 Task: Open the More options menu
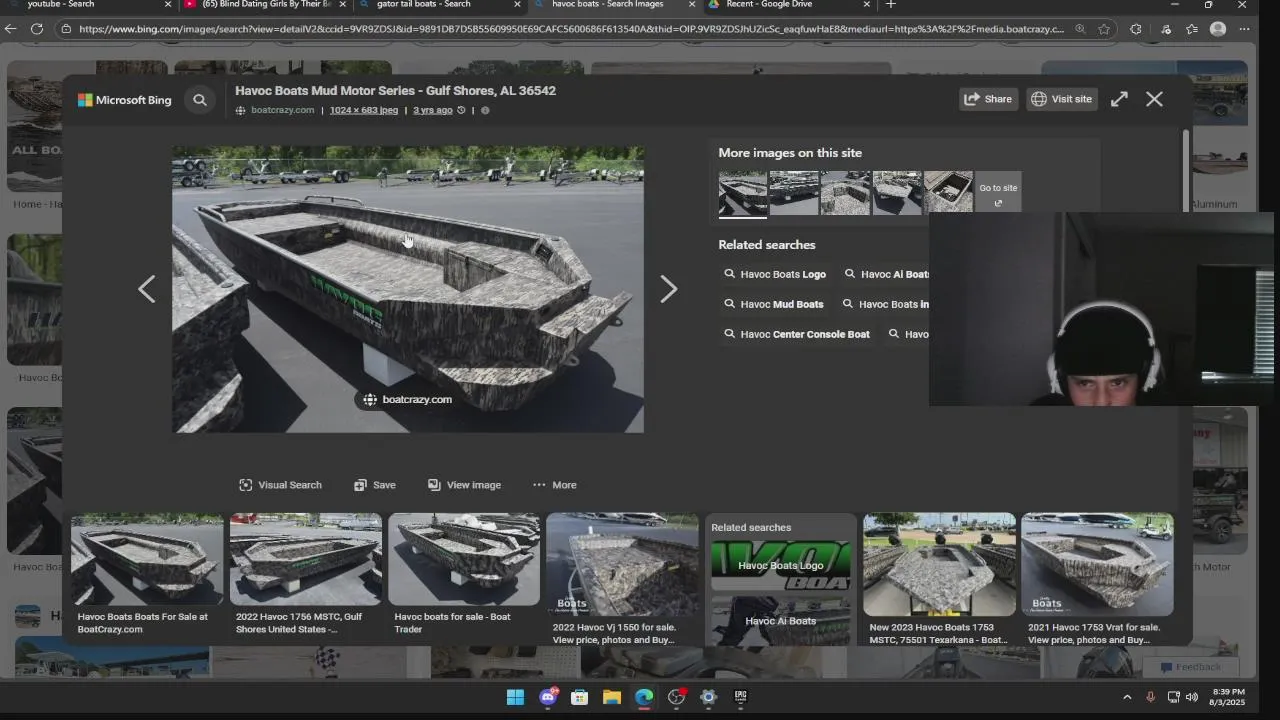coord(554,485)
